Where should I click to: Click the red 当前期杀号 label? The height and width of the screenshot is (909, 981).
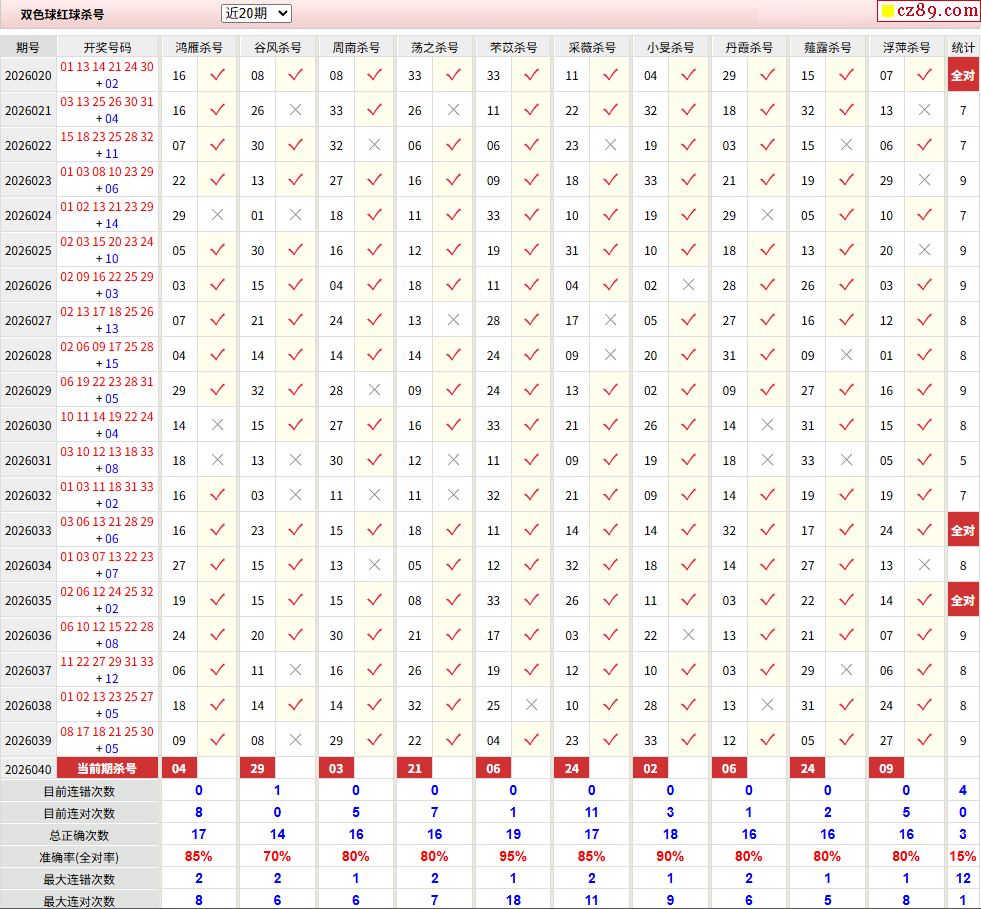tap(109, 768)
